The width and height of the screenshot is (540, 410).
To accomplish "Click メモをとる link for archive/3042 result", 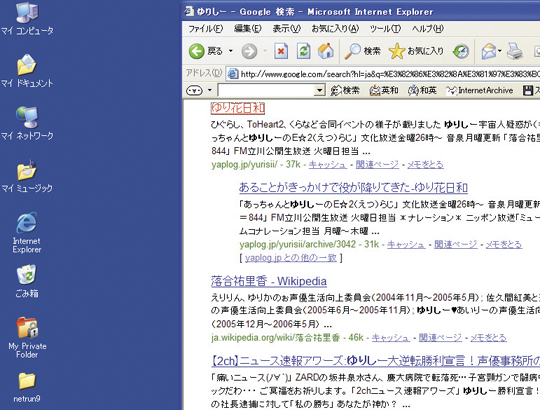I will (x=504, y=244).
